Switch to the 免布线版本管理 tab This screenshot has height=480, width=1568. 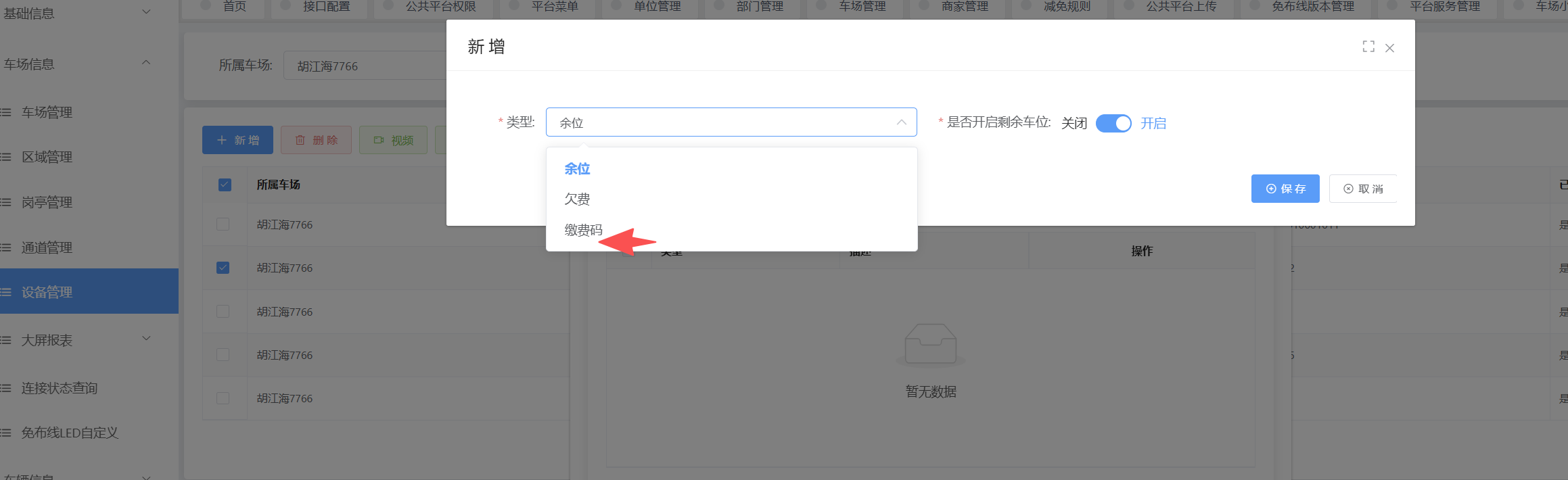click(x=1306, y=7)
